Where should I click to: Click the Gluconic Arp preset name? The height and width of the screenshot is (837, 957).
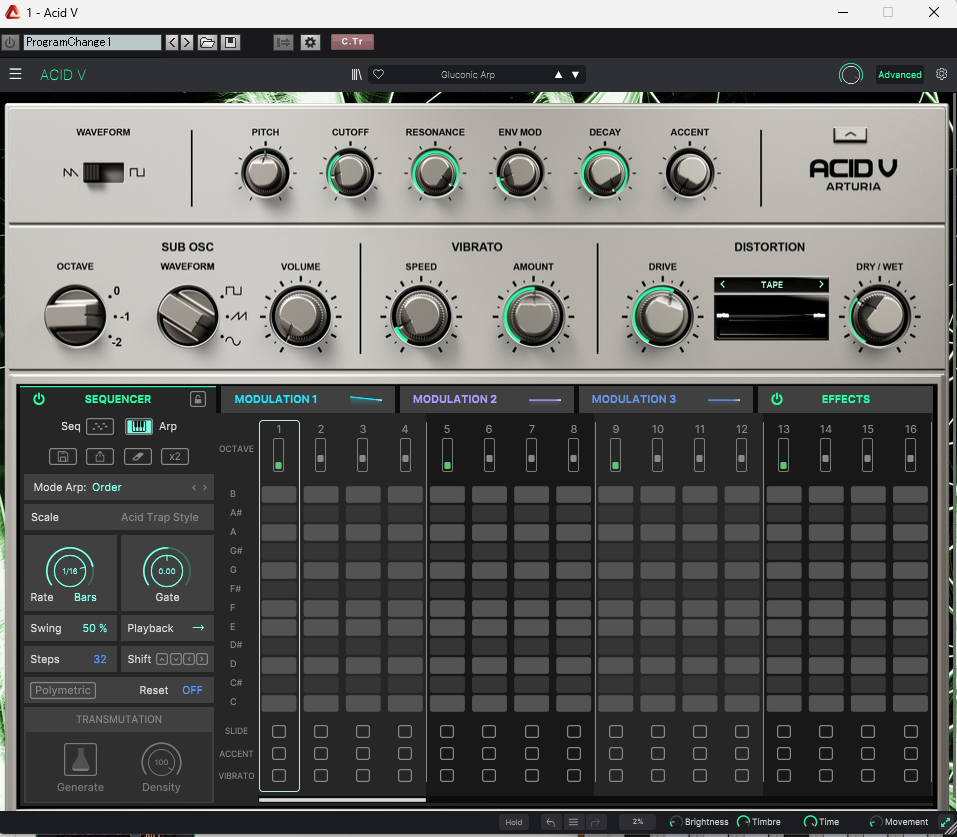468,74
